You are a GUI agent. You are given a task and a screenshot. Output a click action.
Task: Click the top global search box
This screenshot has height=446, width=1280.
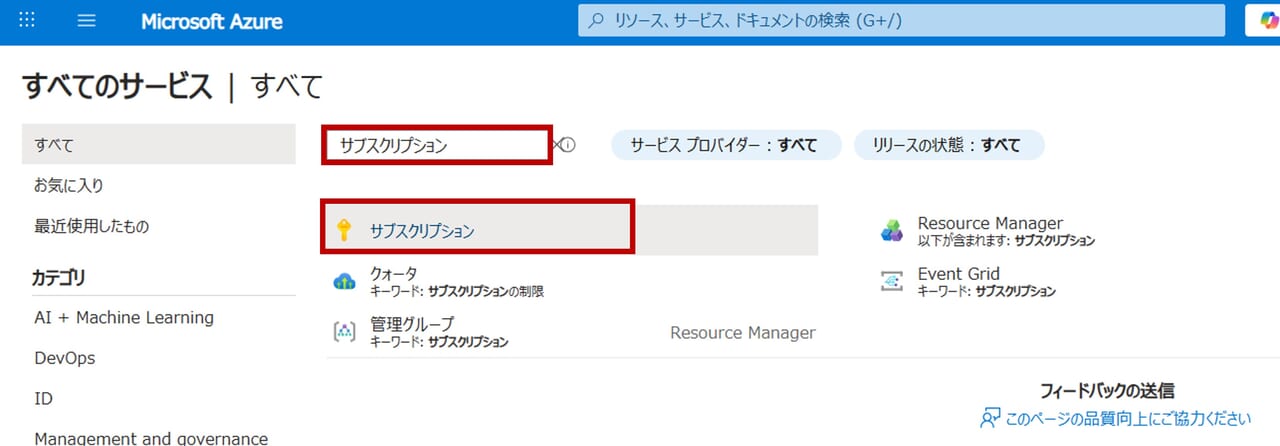point(900,21)
